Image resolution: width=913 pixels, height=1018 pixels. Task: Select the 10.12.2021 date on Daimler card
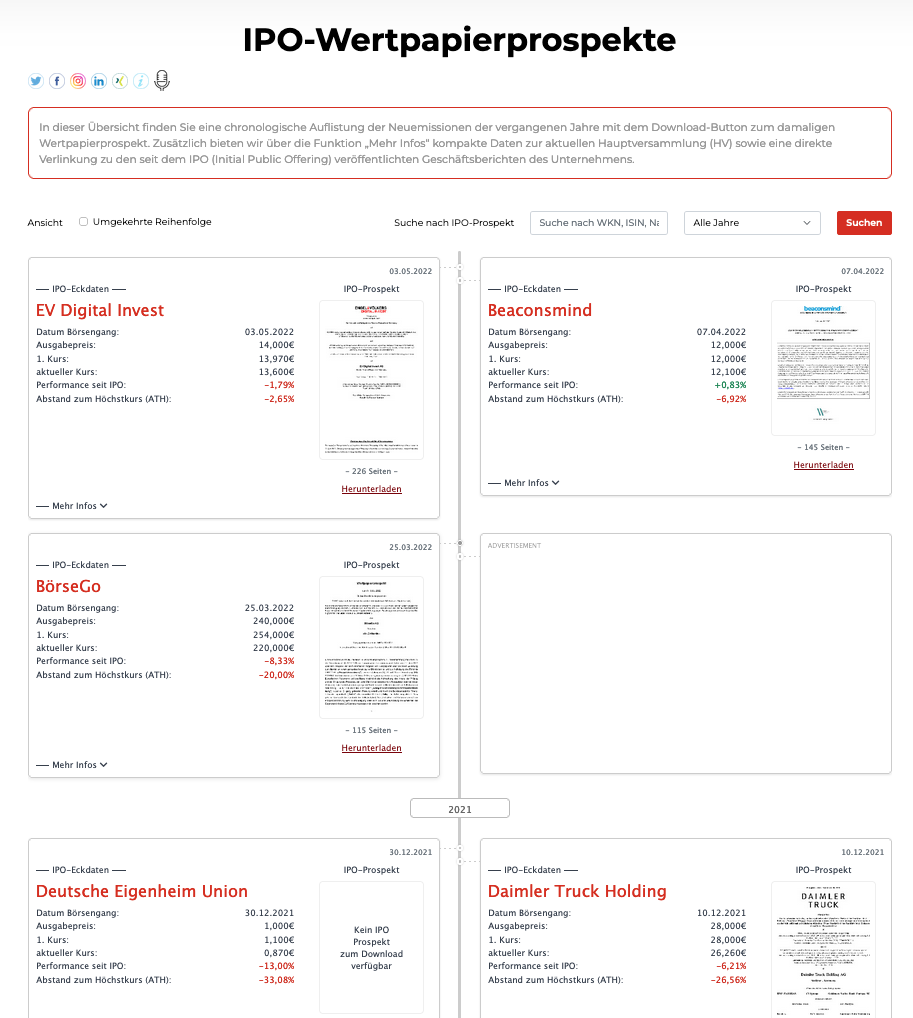click(862, 852)
